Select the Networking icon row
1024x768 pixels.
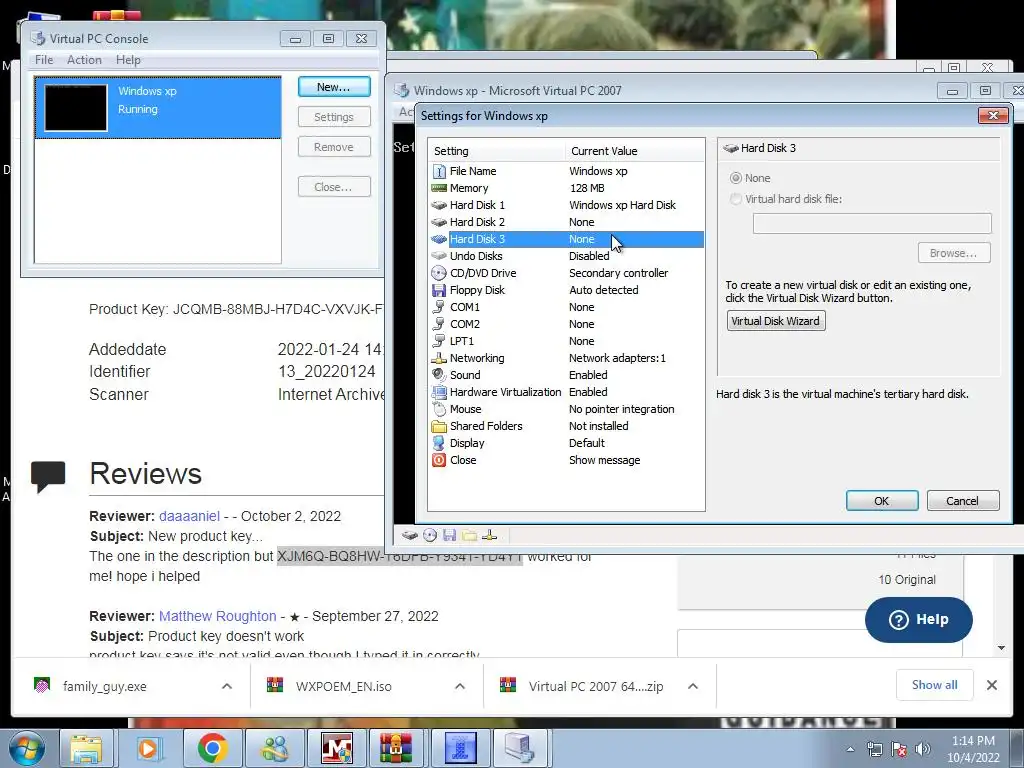(567, 358)
